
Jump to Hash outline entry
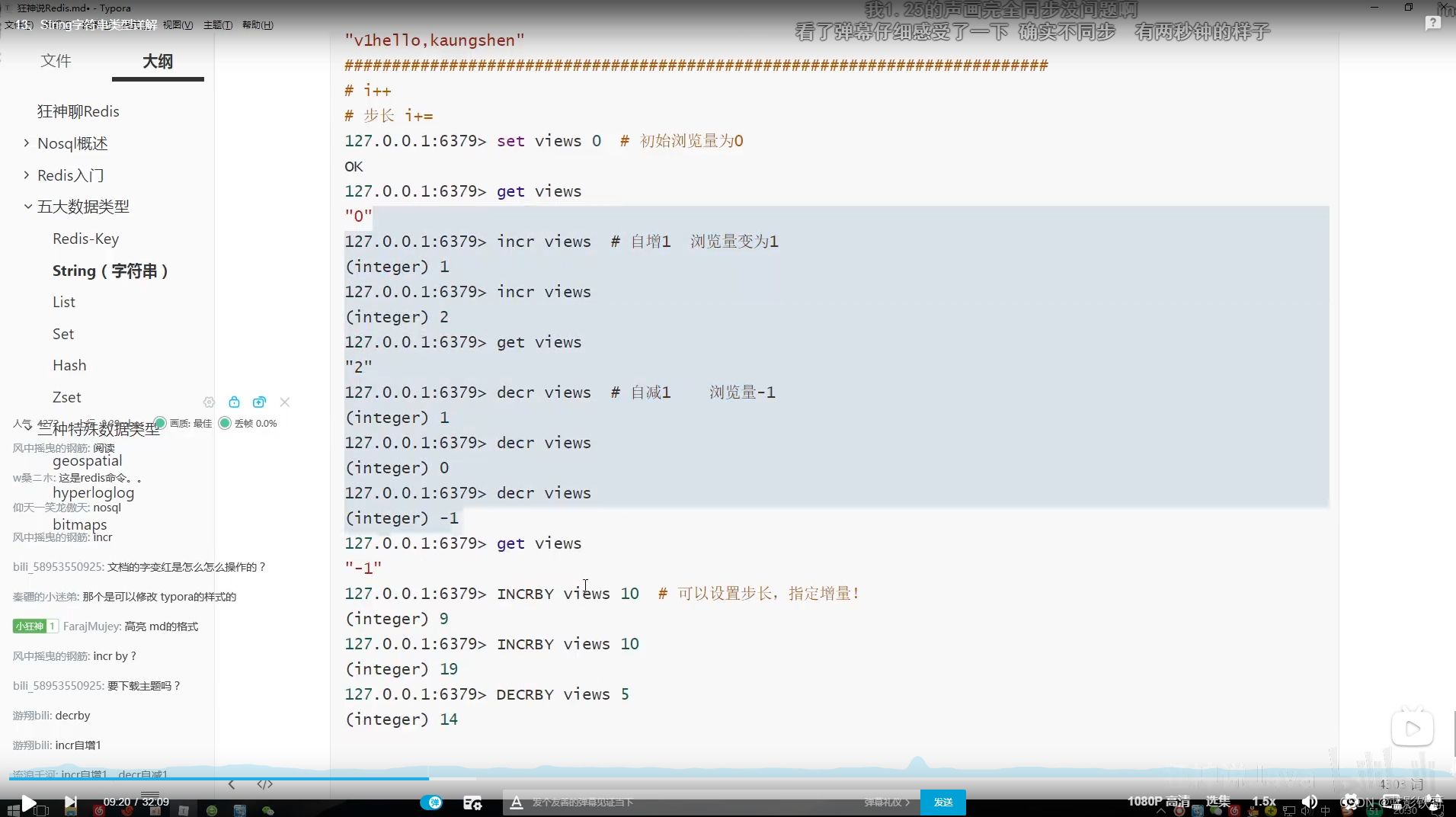click(69, 365)
